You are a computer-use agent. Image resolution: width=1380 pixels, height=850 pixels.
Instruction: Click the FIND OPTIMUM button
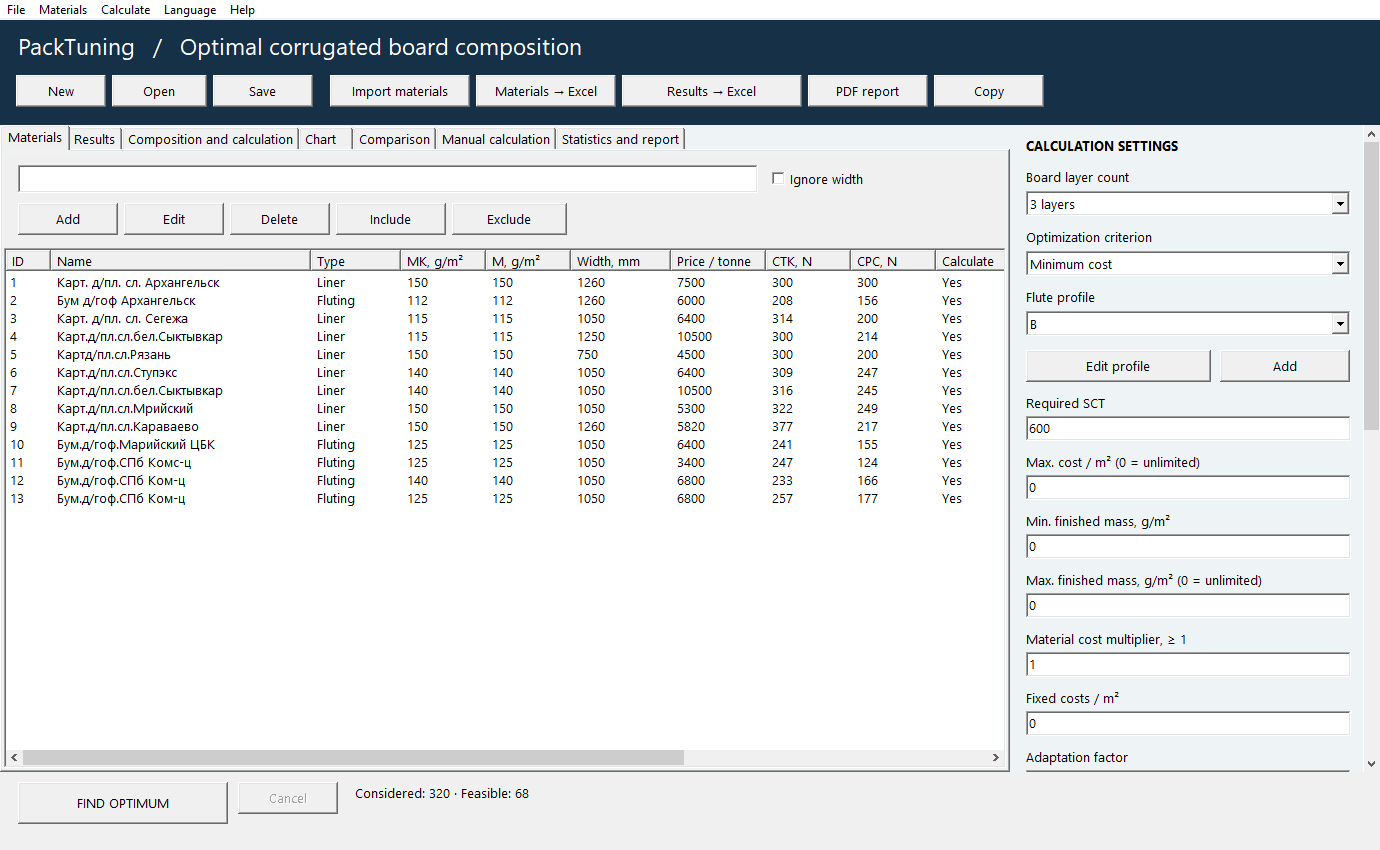123,803
